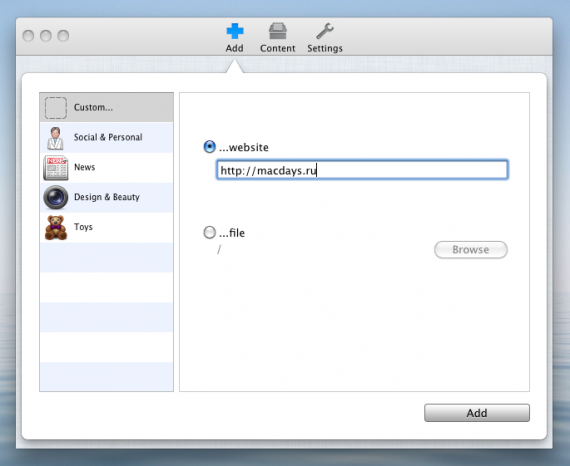Switch to the Content tab label
This screenshot has width=570, height=466.
click(278, 48)
